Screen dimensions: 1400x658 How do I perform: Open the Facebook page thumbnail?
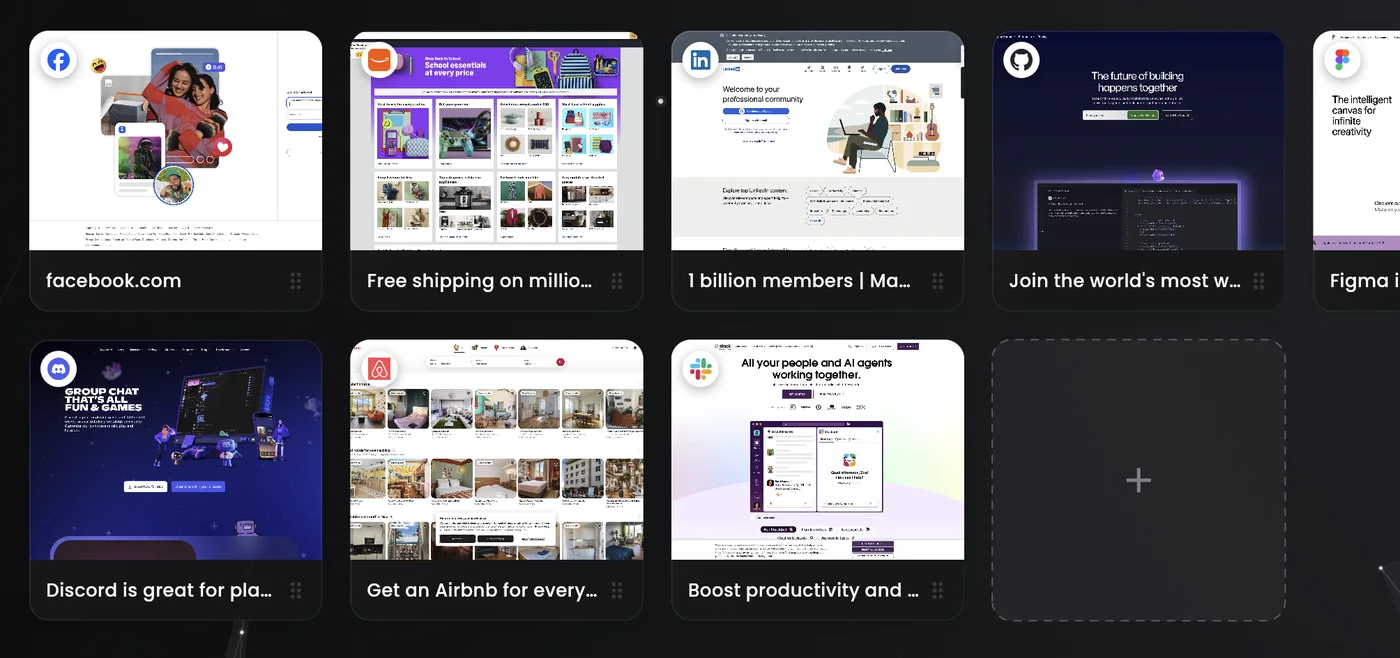click(x=176, y=141)
